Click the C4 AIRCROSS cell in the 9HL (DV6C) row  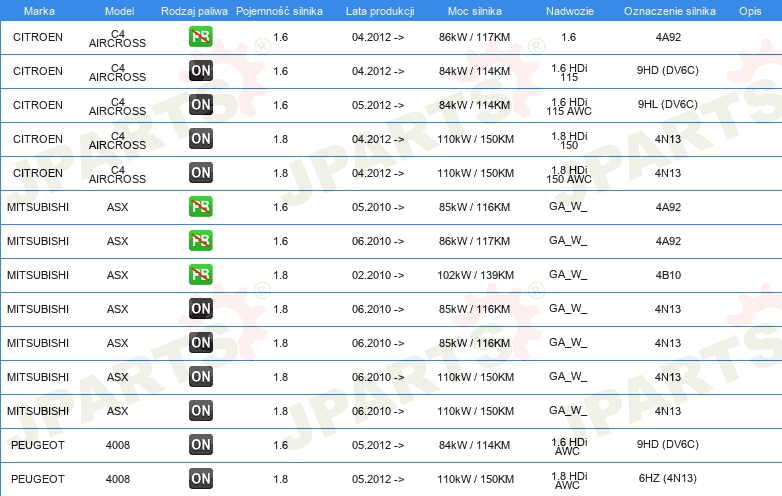pos(118,107)
